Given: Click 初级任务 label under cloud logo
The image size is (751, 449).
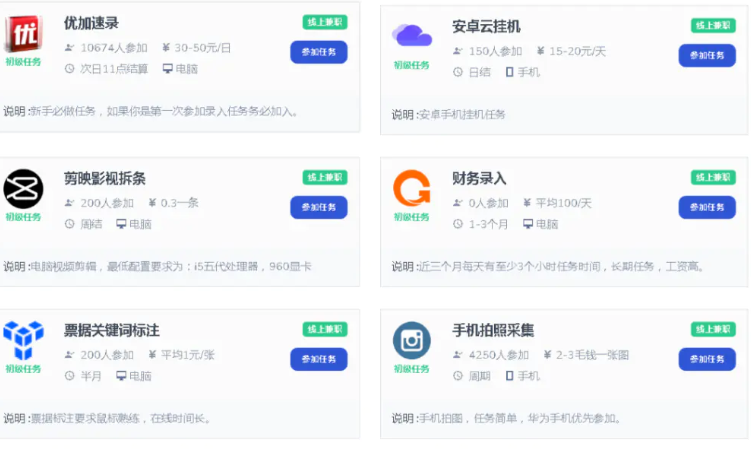Looking at the screenshot, I should point(411,65).
